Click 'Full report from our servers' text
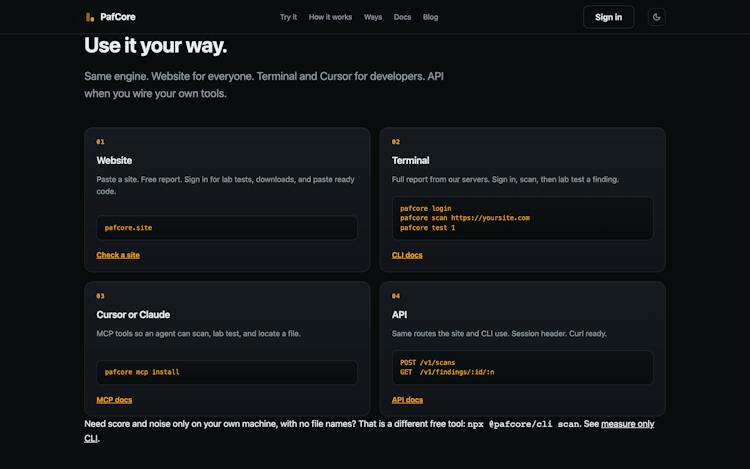This screenshot has height=469, width=750. click(x=505, y=180)
